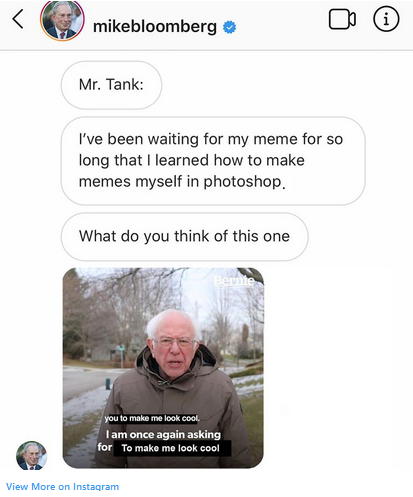This screenshot has height=497, width=413.
Task: Click the word 'photoshop' in the message
Action: coord(243,182)
